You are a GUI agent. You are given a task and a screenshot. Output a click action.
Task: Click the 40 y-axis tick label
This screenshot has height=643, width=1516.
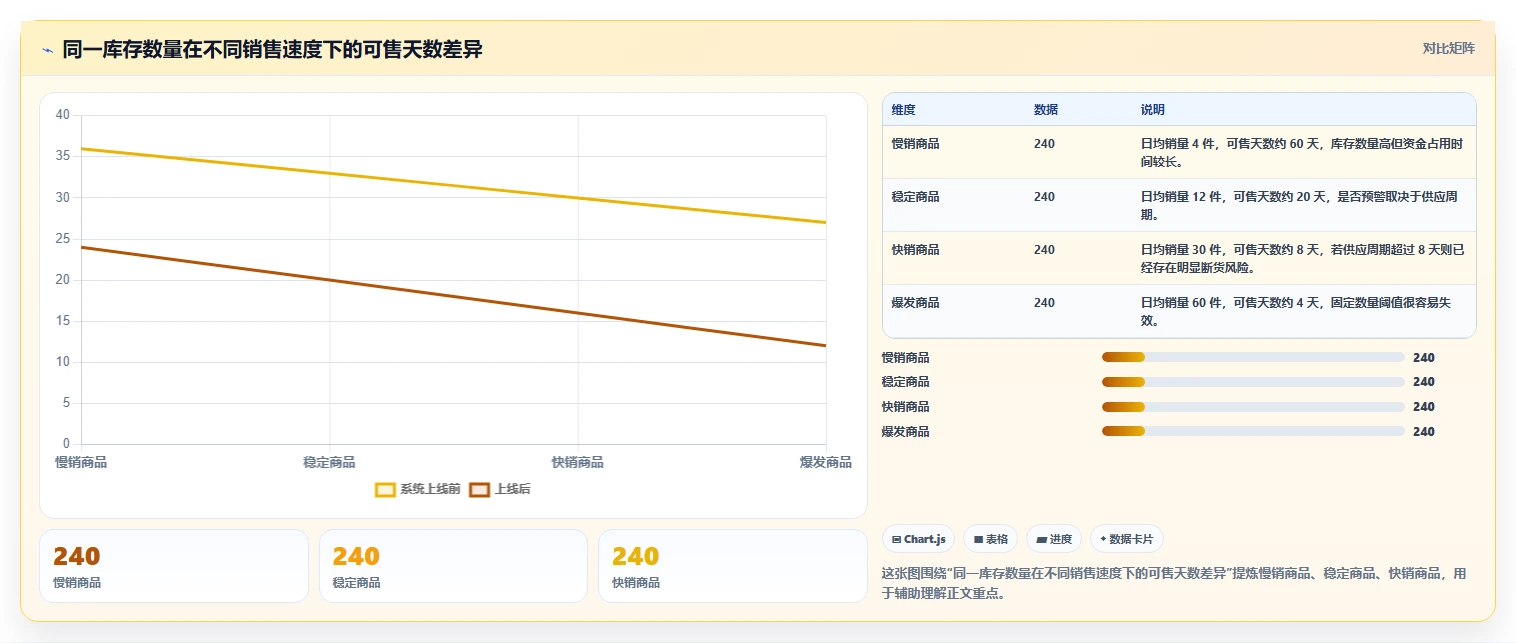click(x=63, y=115)
